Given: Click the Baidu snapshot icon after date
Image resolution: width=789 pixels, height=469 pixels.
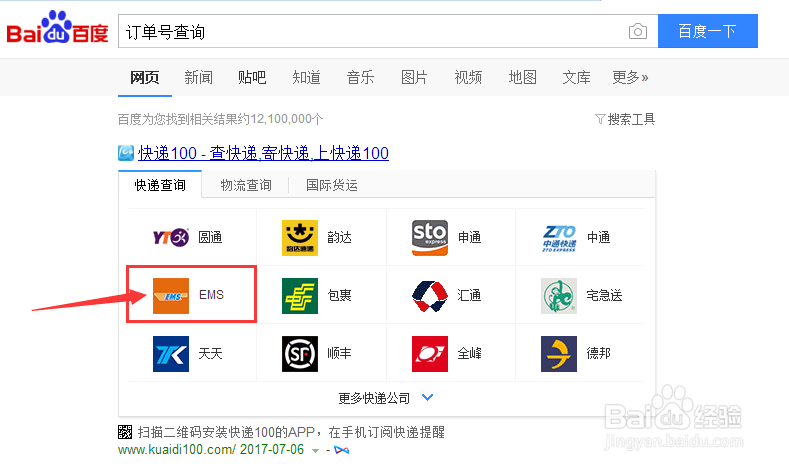Looking at the screenshot, I should (x=342, y=449).
